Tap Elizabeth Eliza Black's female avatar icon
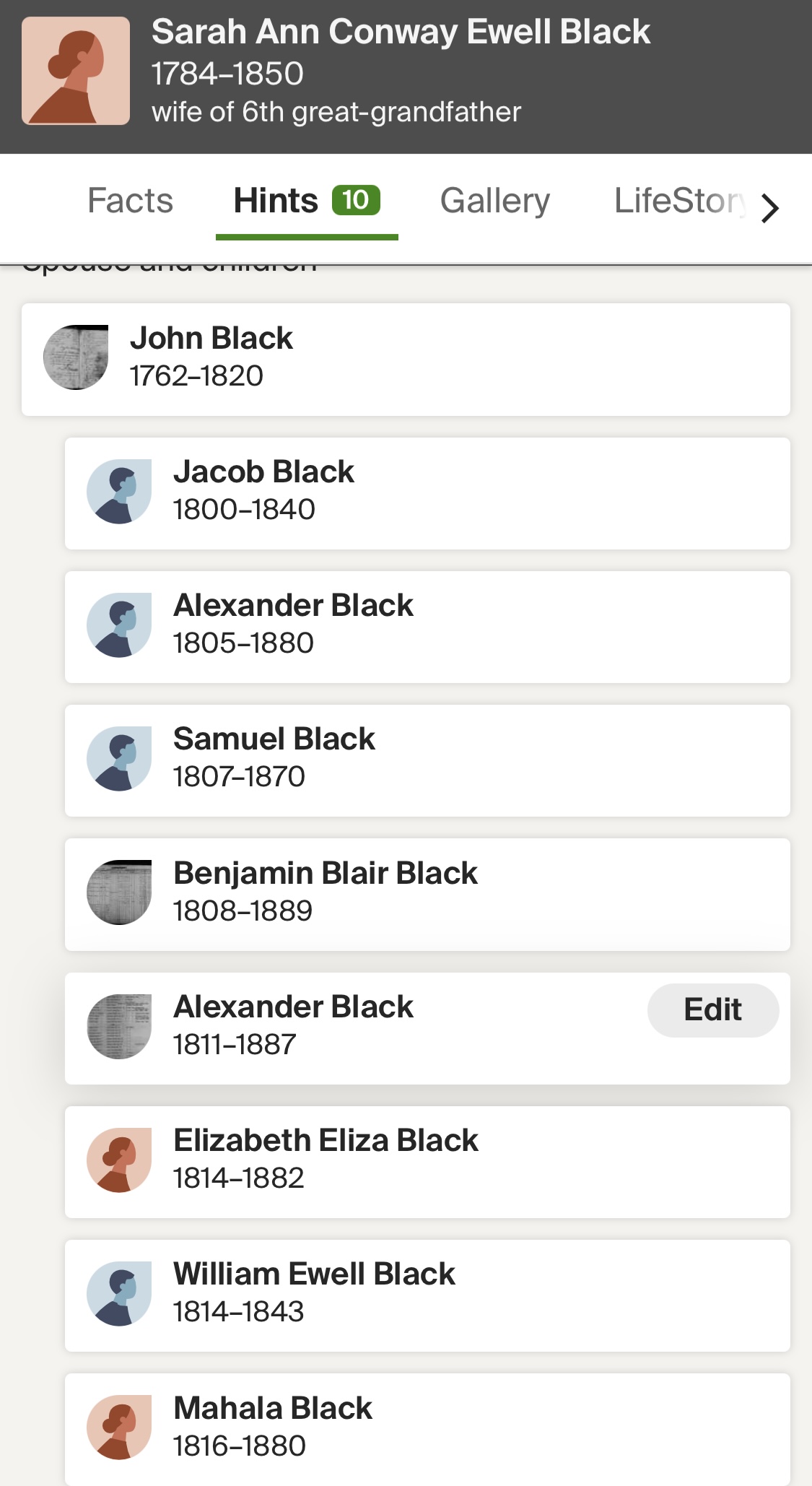The image size is (812, 1486). pos(119,1160)
